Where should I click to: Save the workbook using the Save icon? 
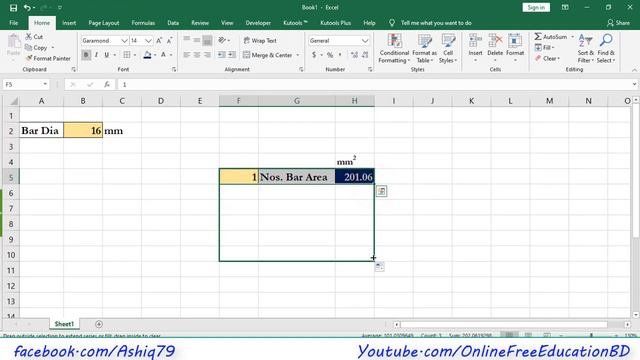point(13,7)
